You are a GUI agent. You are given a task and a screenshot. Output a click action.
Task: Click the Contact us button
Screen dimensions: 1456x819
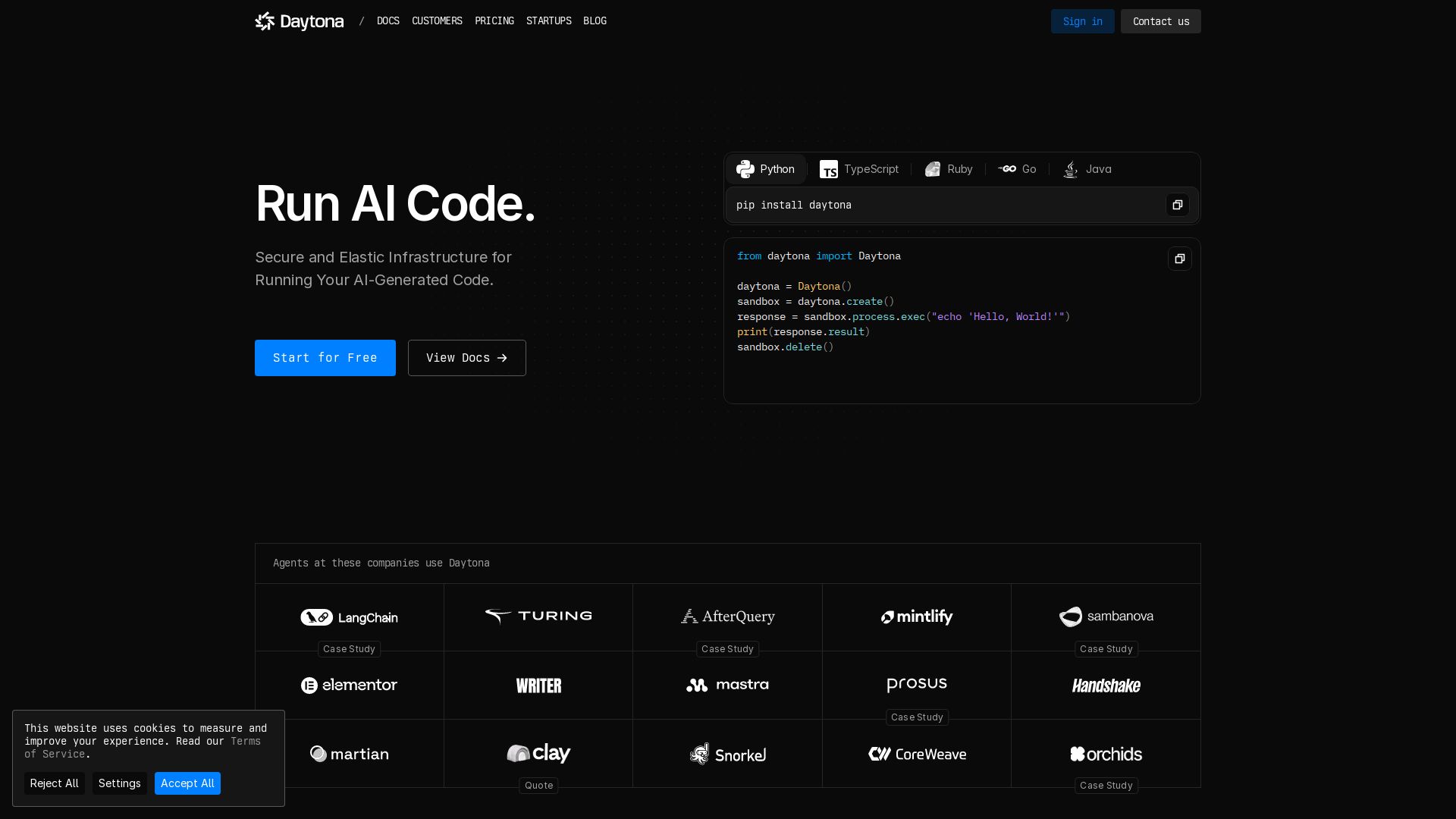click(x=1161, y=21)
